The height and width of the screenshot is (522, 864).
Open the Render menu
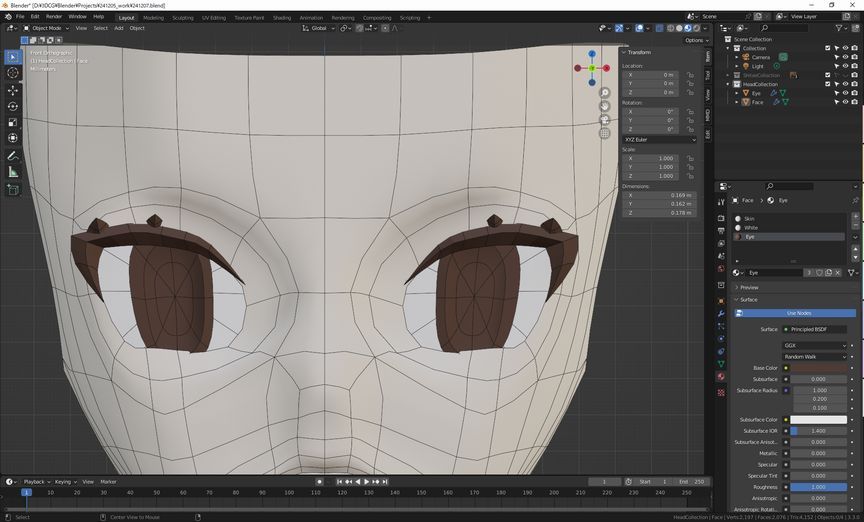54,17
